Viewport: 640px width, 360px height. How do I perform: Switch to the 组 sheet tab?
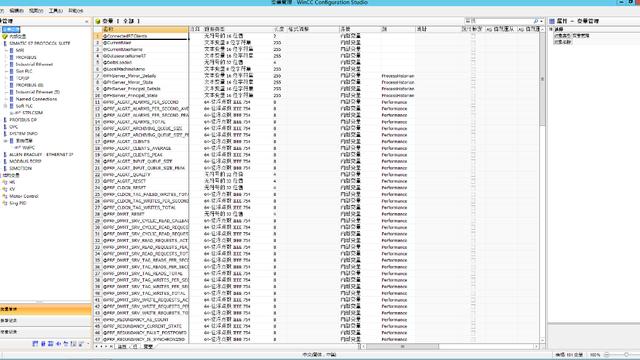click(x=134, y=347)
